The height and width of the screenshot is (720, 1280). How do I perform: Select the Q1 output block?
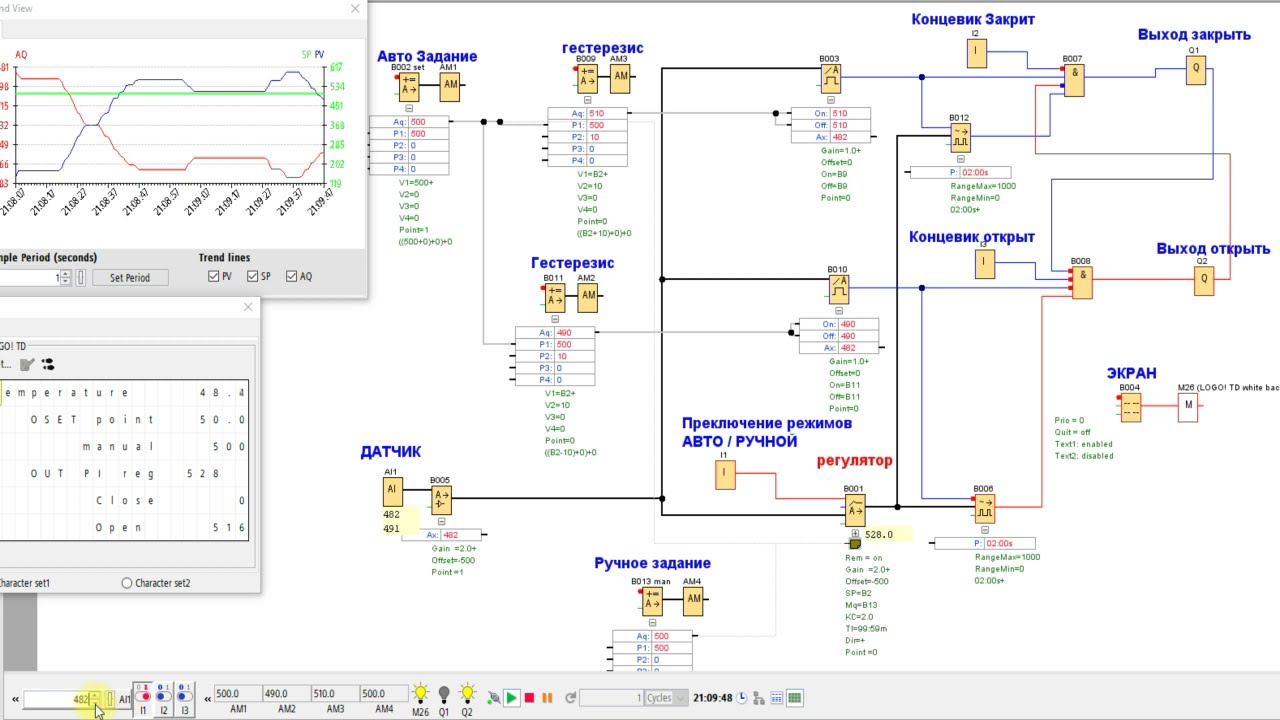click(x=1195, y=70)
